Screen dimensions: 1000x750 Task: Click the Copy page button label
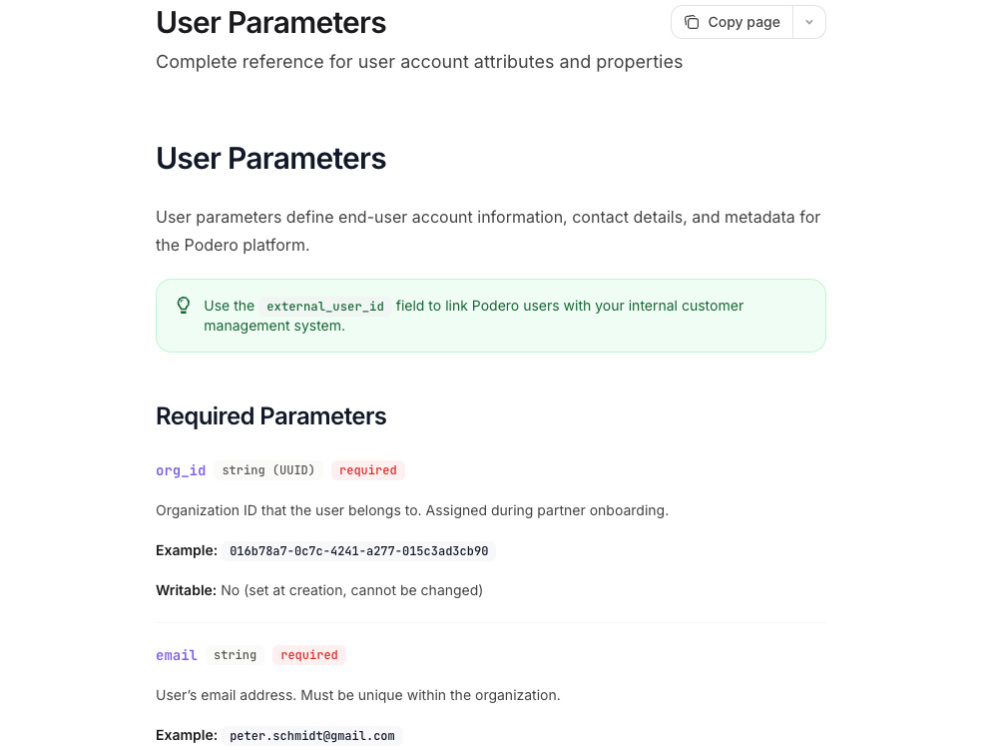(744, 22)
